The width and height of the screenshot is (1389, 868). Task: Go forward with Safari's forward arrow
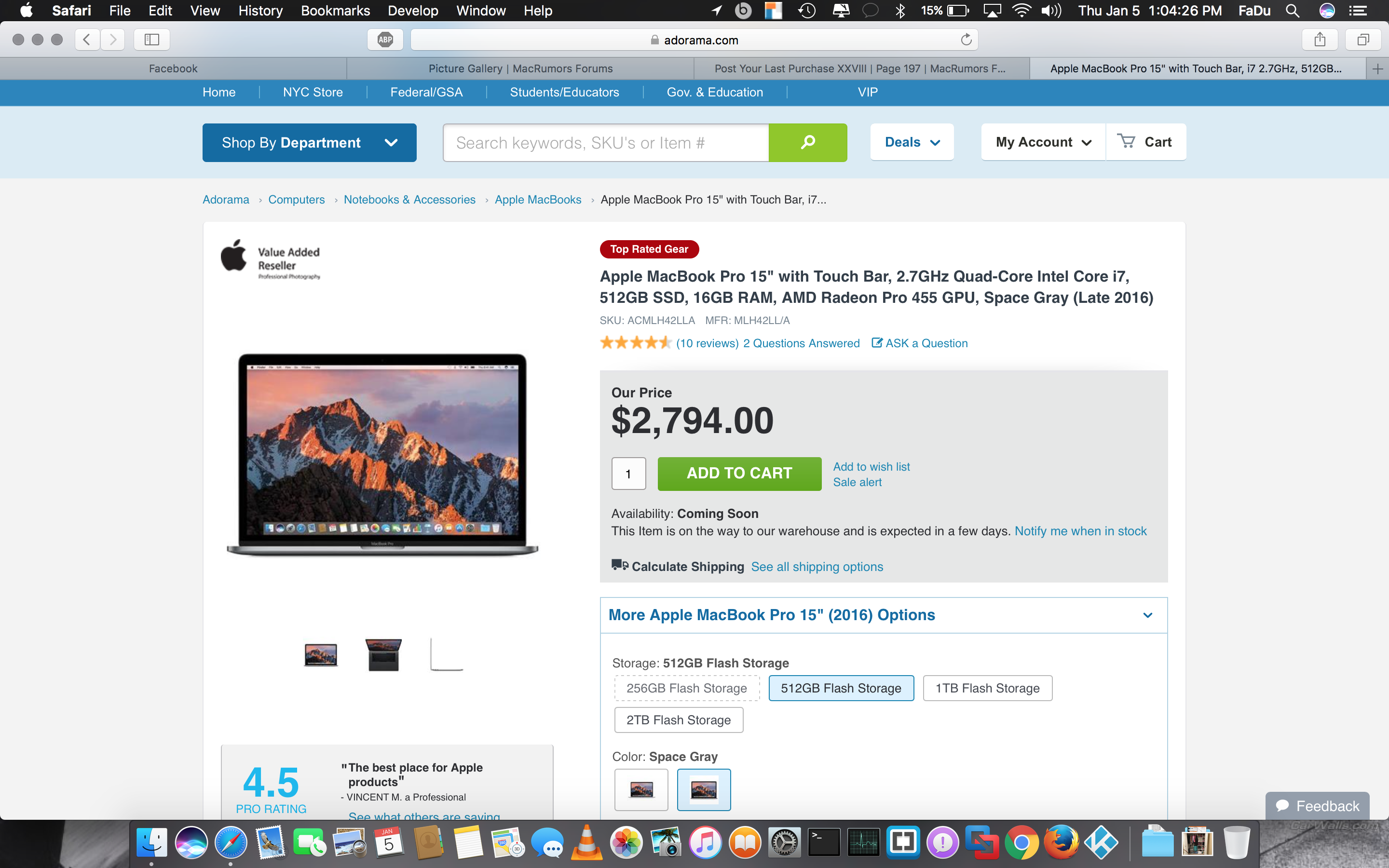tap(112, 40)
